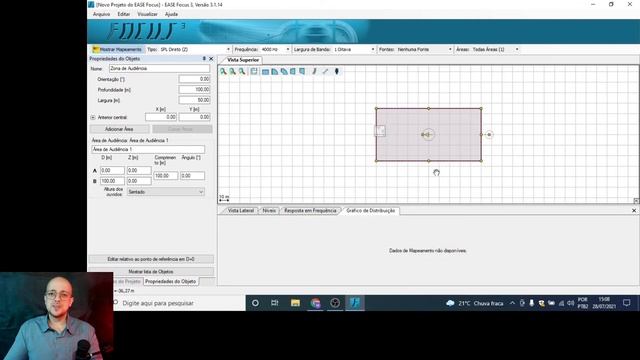Show hidden system tray icons
Viewport: 640px width, 360px height.
[x=512, y=303]
